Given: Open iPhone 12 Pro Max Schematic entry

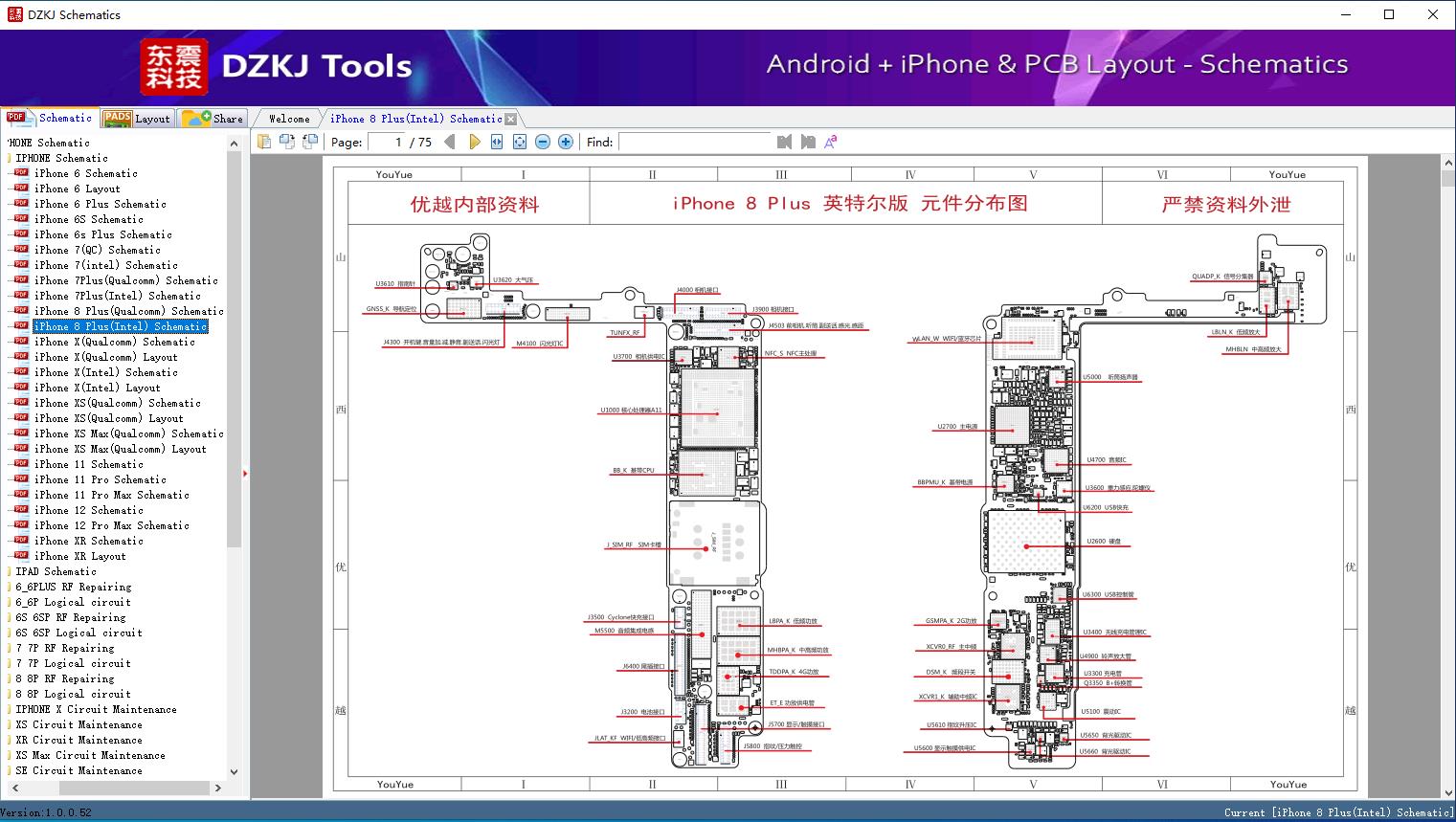Looking at the screenshot, I should [111, 525].
